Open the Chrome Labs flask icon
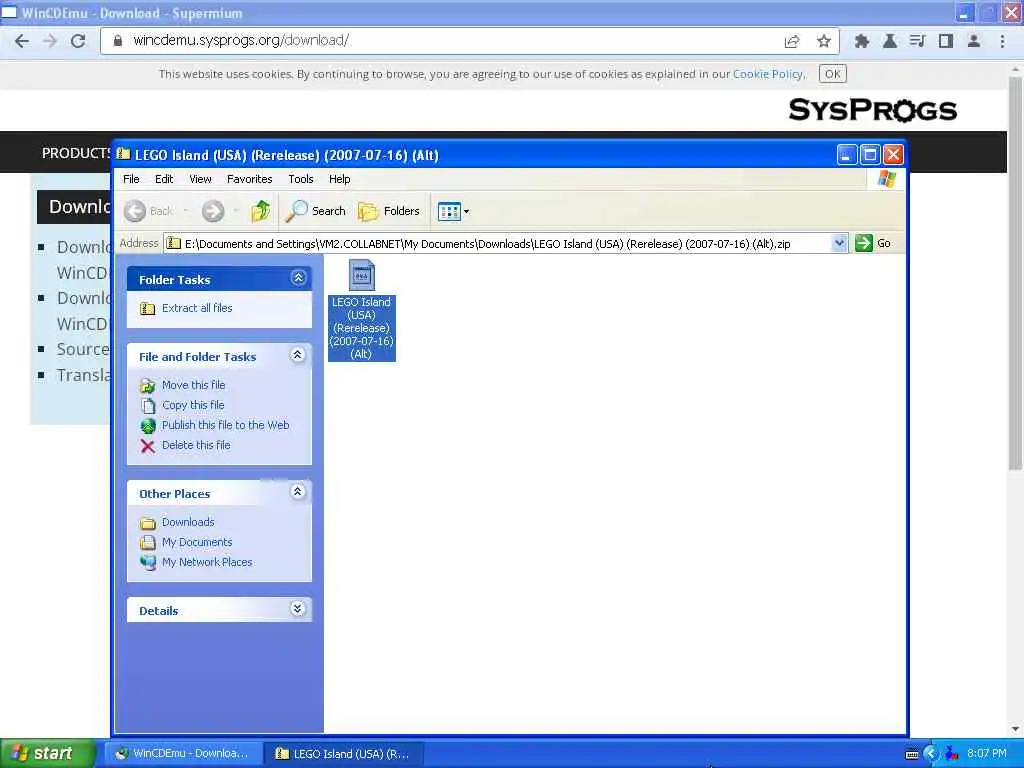This screenshot has width=1024, height=768. point(889,41)
